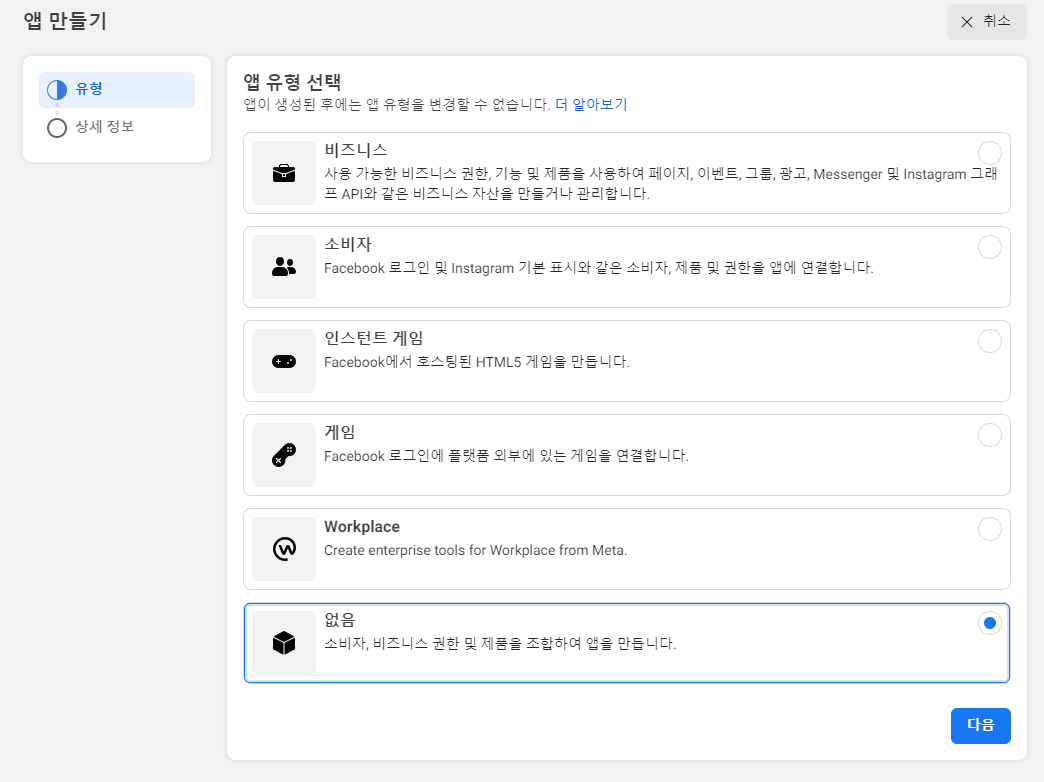Screen dimensions: 1044x782
Task: Select the 소비자 radio button
Action: pyautogui.click(x=989, y=247)
